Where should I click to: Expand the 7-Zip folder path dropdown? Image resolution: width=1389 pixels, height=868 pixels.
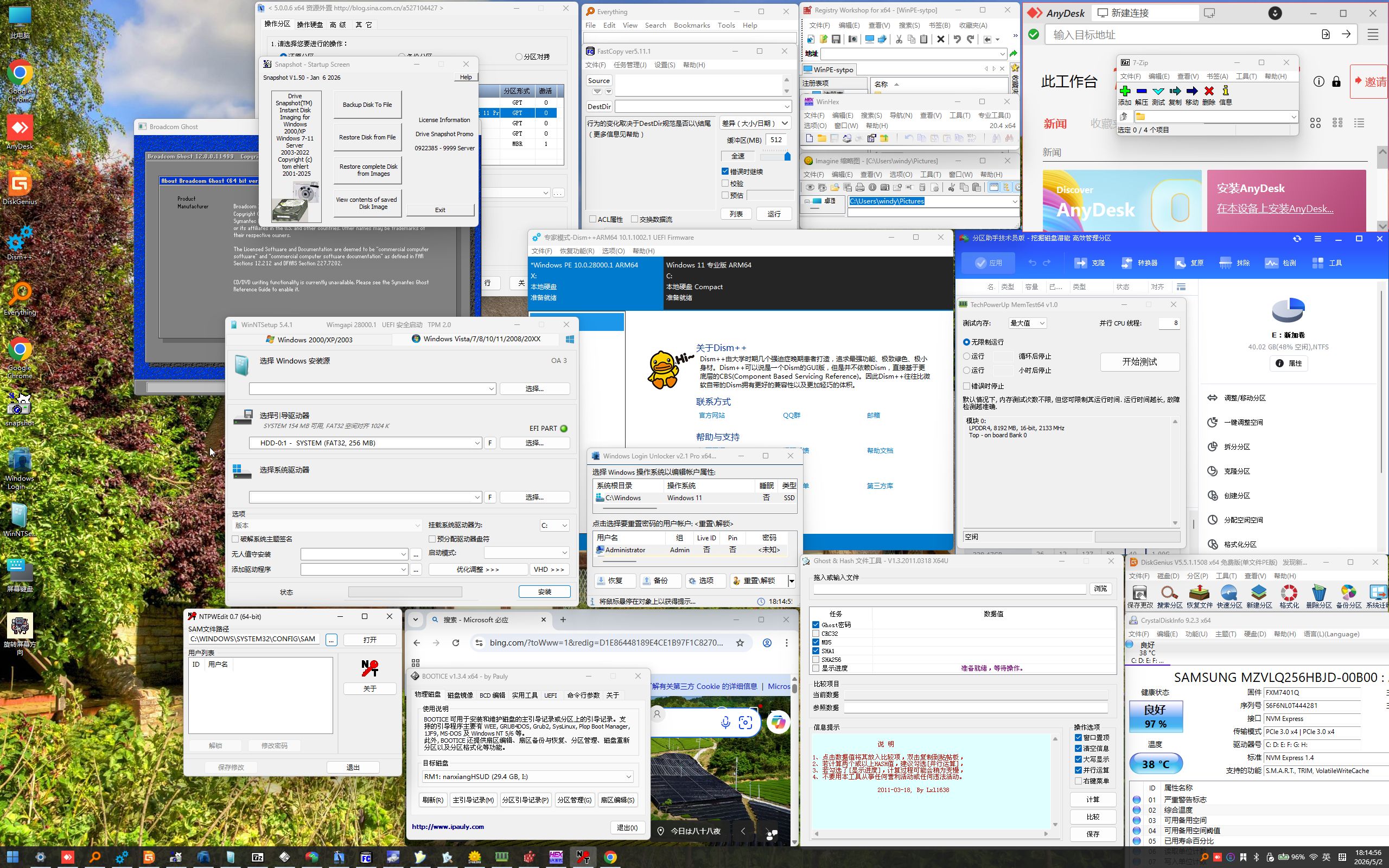(1293, 117)
